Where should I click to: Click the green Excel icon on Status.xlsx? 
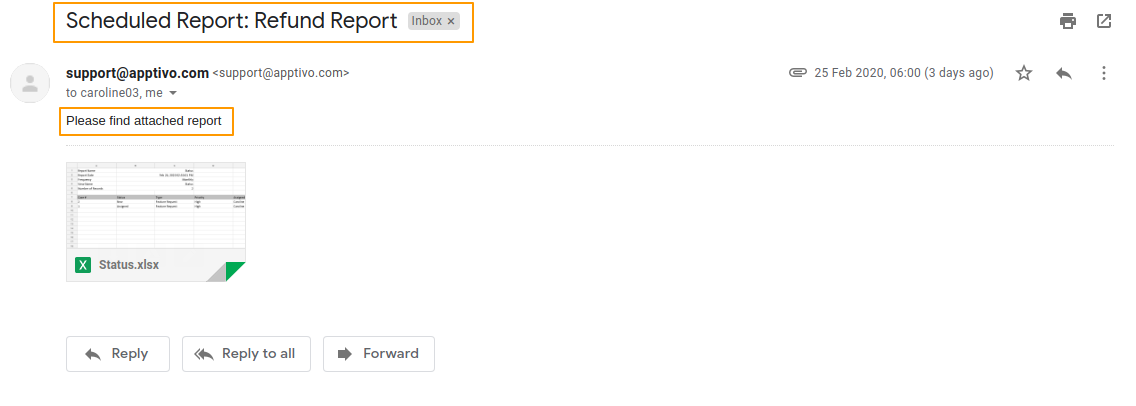[83, 265]
